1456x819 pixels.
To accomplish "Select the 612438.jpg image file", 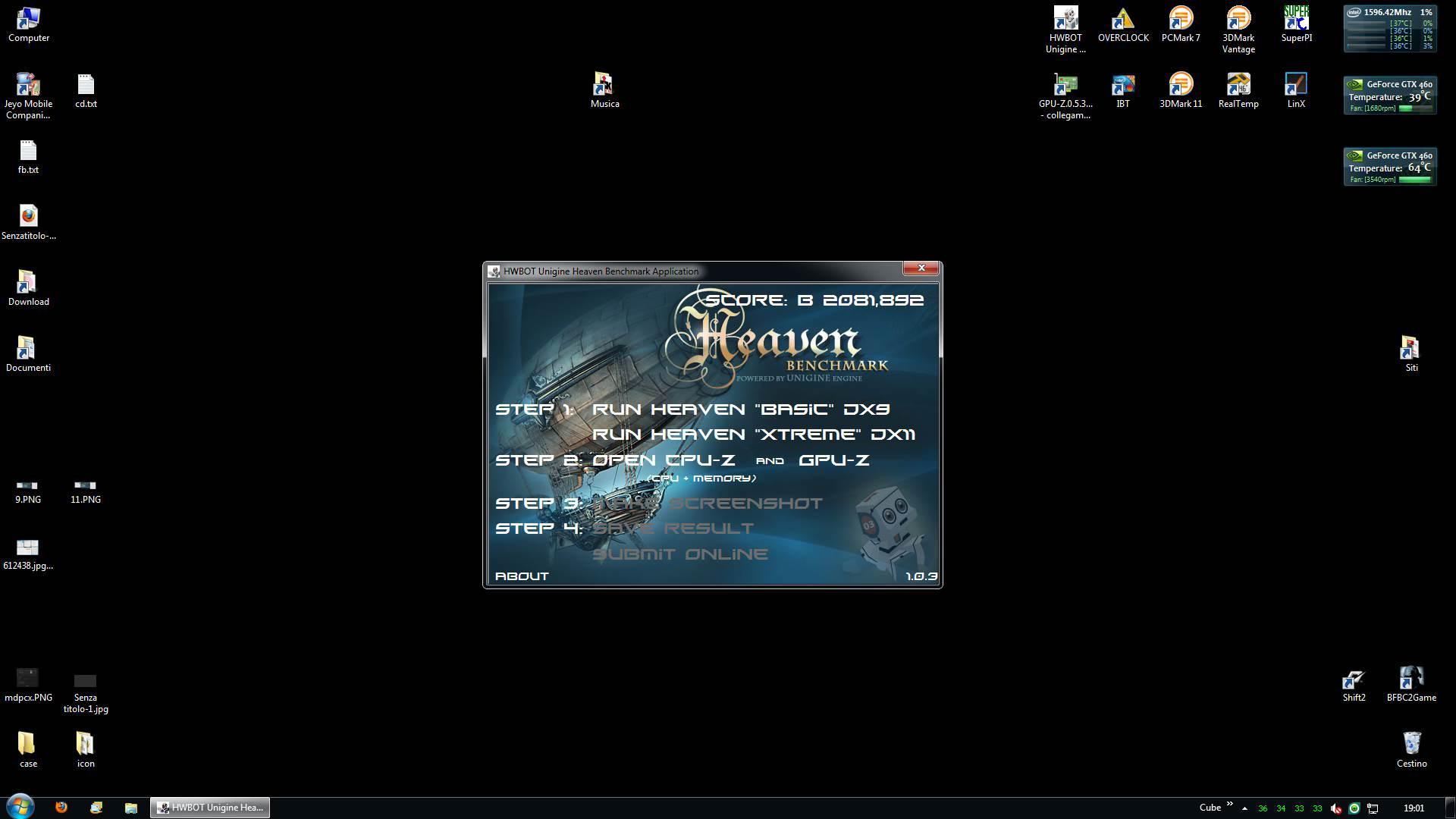I will [x=28, y=554].
